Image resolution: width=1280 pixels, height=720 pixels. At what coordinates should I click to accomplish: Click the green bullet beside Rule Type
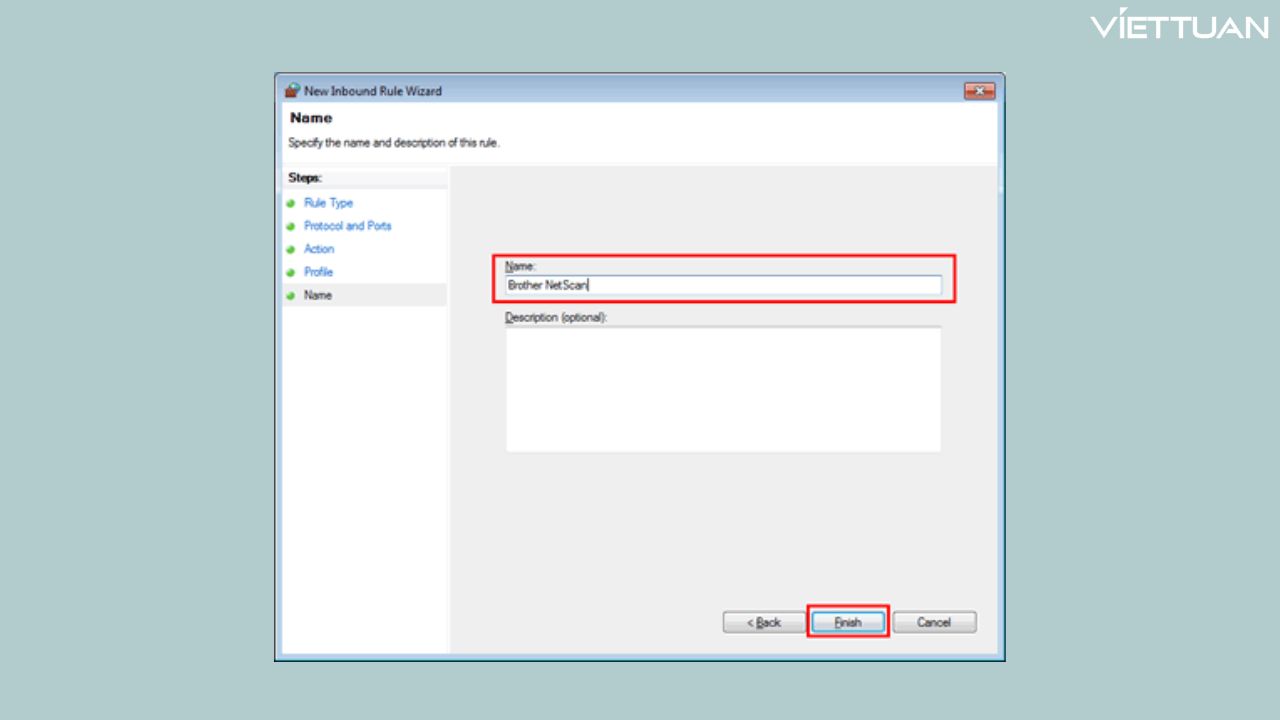click(x=290, y=203)
